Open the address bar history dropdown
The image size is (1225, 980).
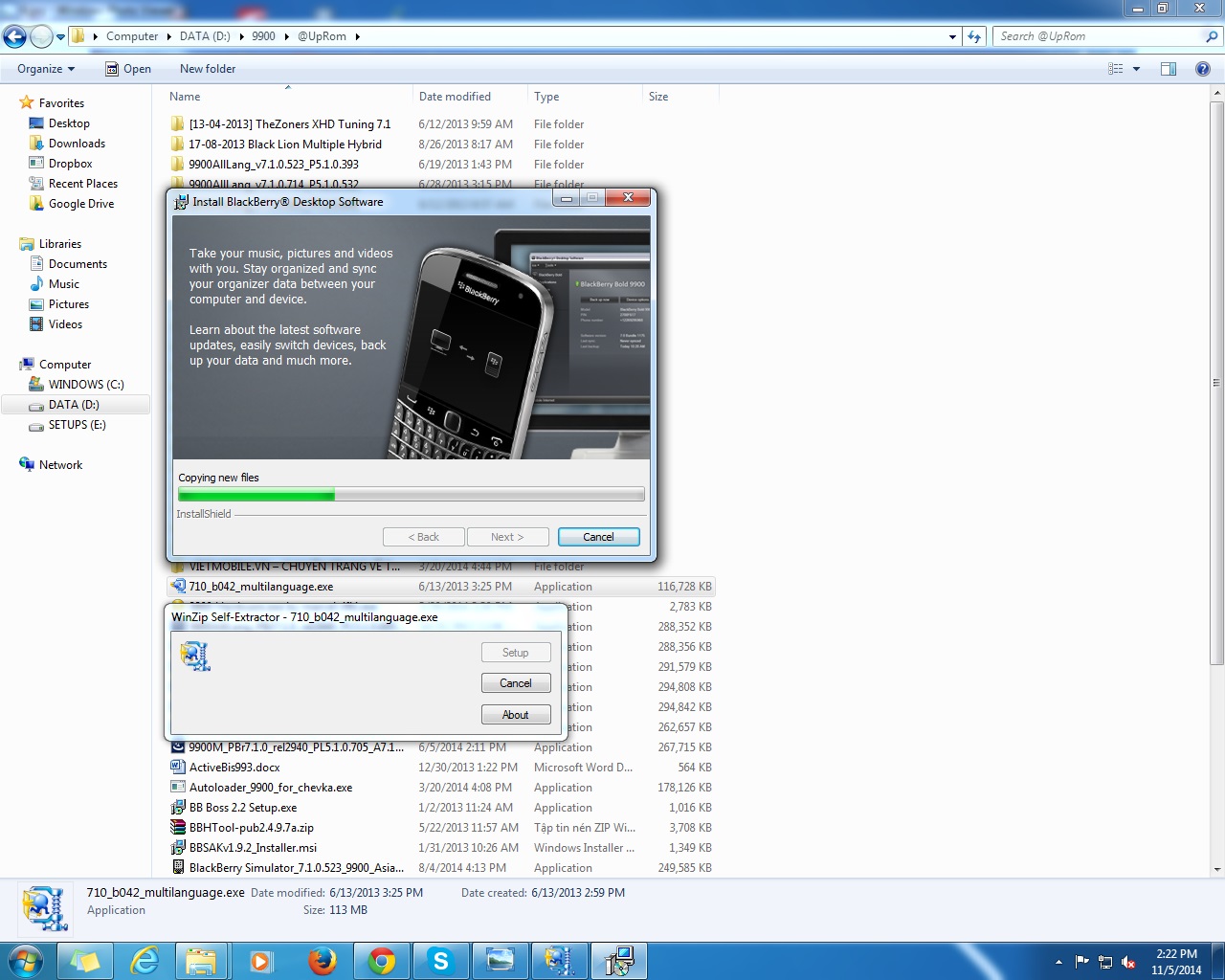pyautogui.click(x=952, y=36)
